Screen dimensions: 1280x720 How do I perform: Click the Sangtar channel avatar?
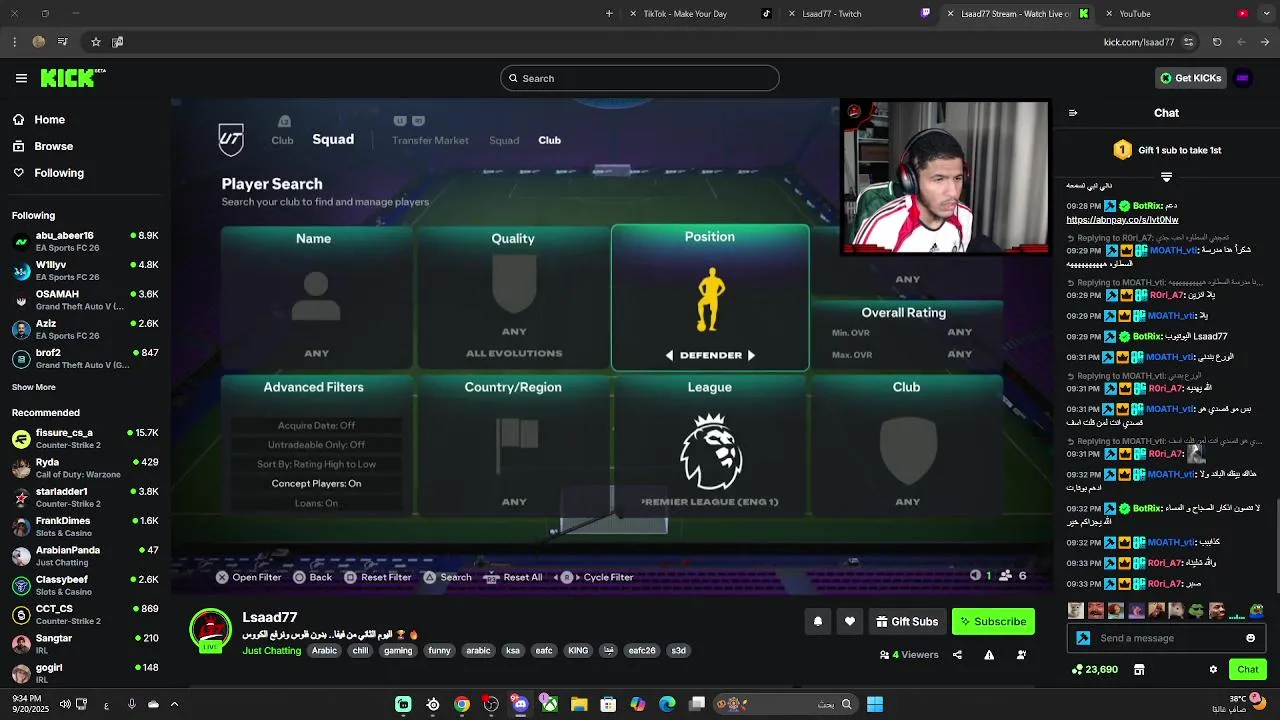point(21,644)
